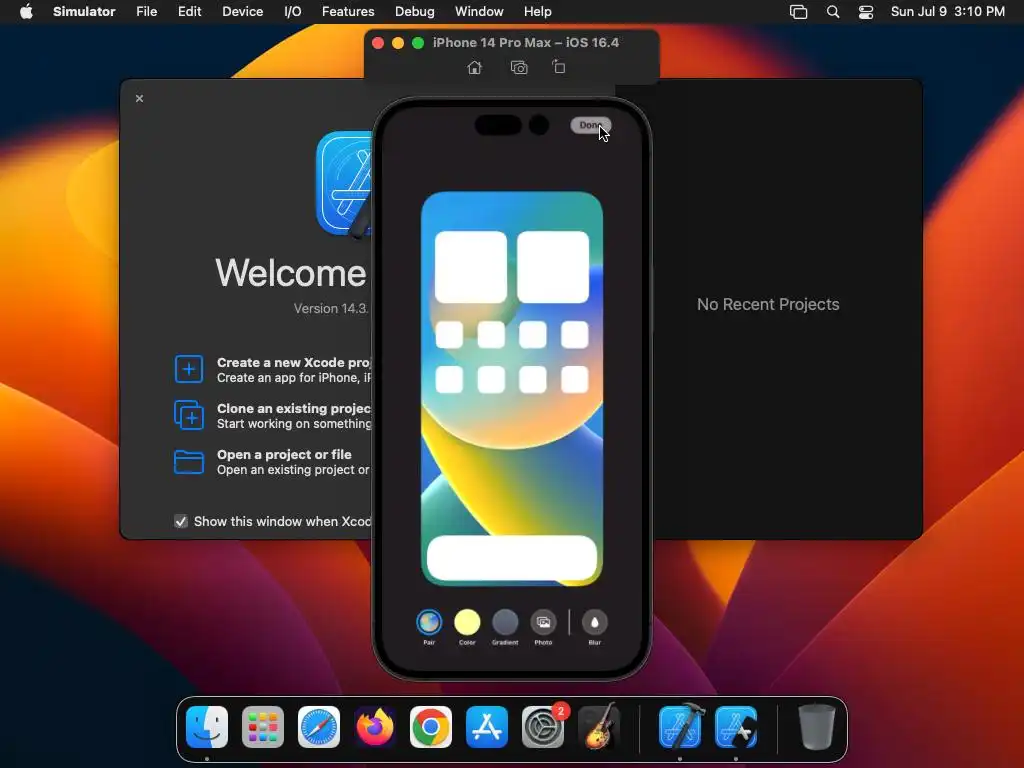Rotate the simulator device
Screen dimensions: 1024x768
(558, 67)
